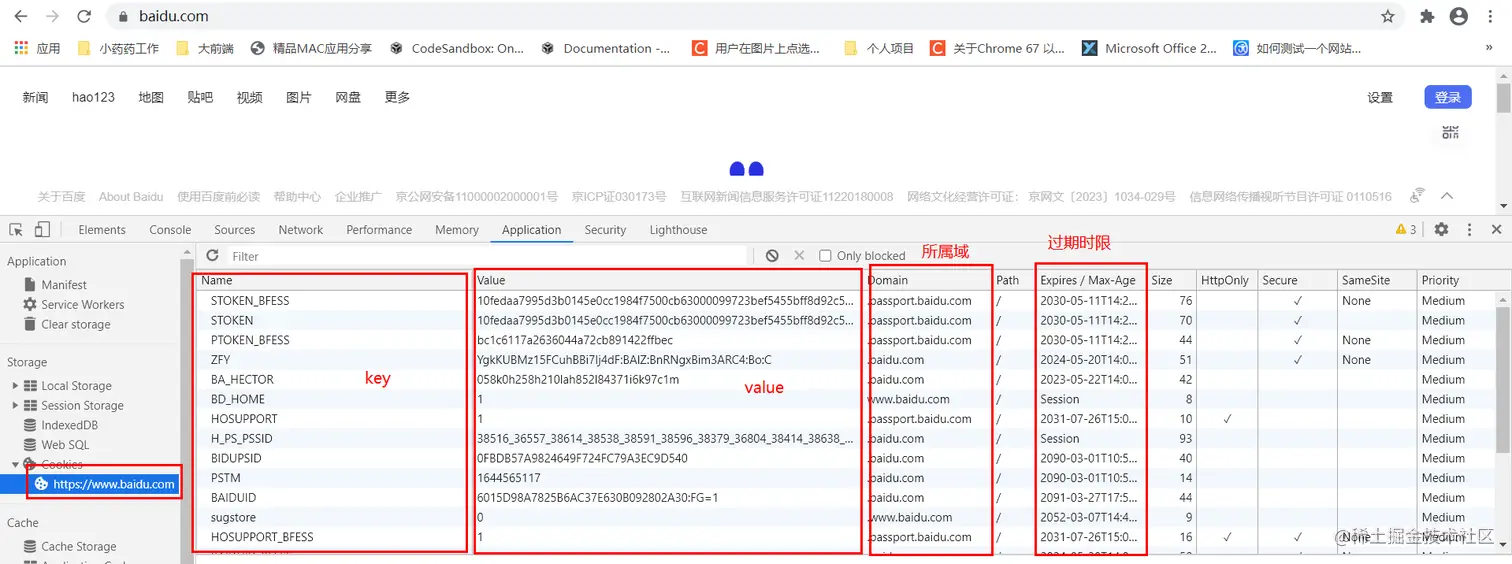Screen dimensions: 1512x564
Task: Switch to the Security tab
Action: coord(605,230)
